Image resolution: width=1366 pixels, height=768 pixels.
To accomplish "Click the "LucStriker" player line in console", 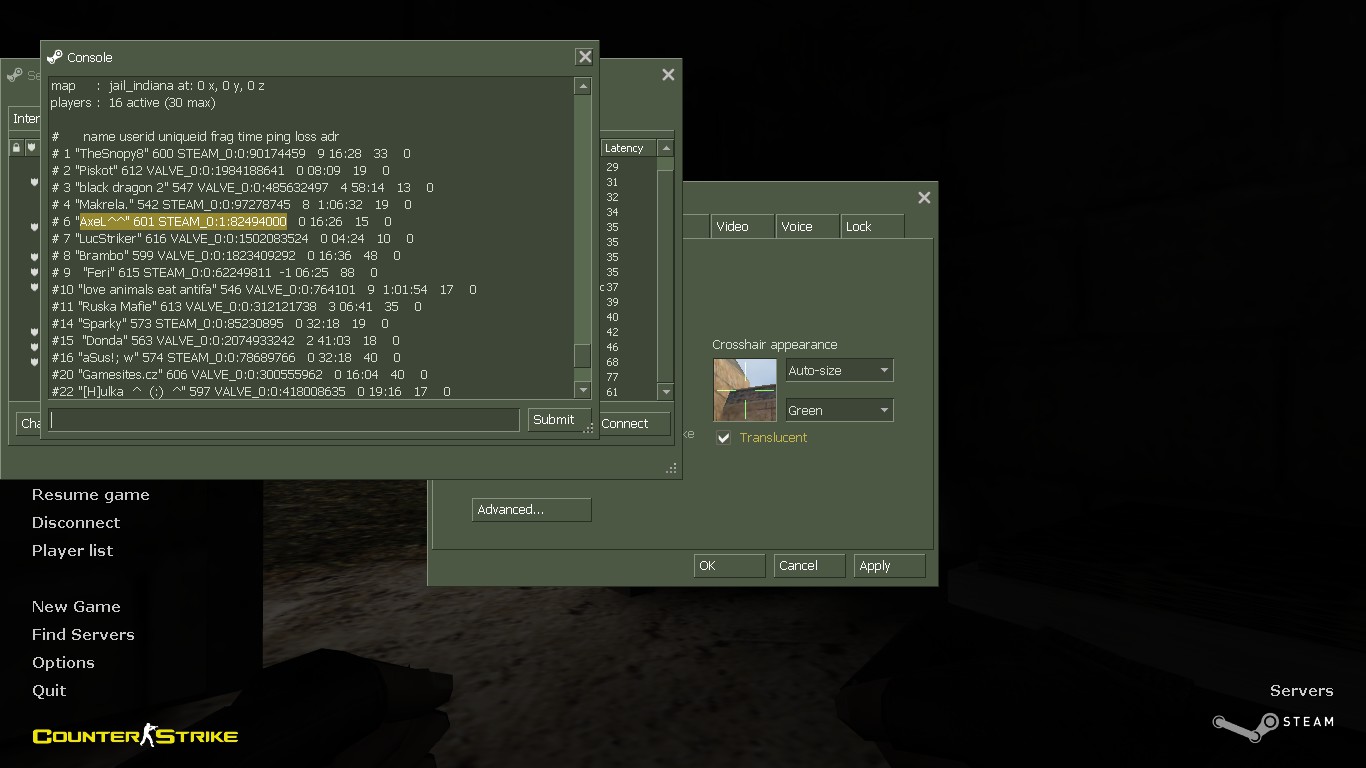I will click(233, 239).
